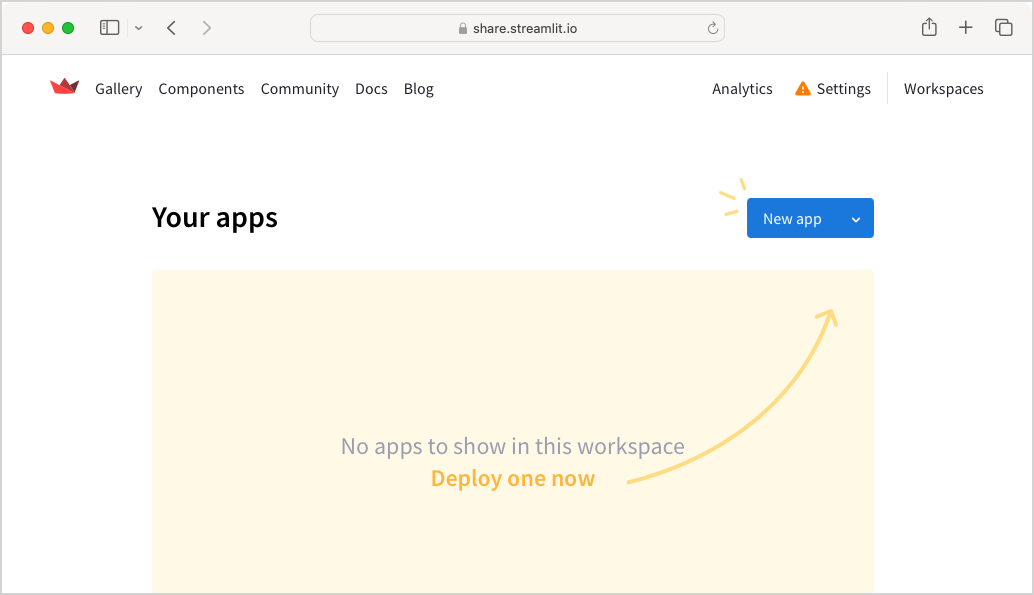Image resolution: width=1034 pixels, height=595 pixels.
Task: Click the red close window button
Action: click(x=28, y=28)
